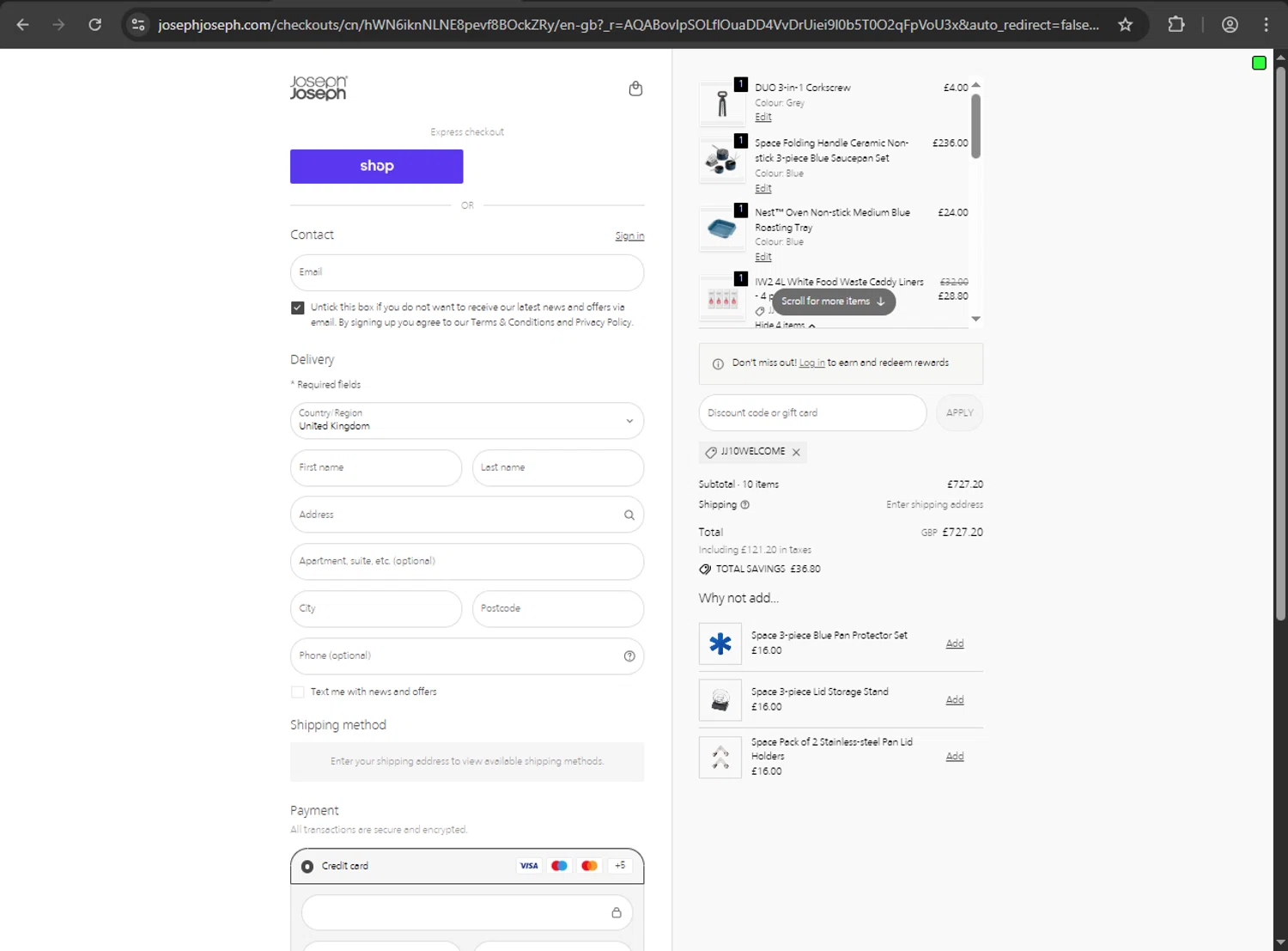The width and height of the screenshot is (1288, 951).
Task: Click the Email input field
Action: [x=467, y=272]
